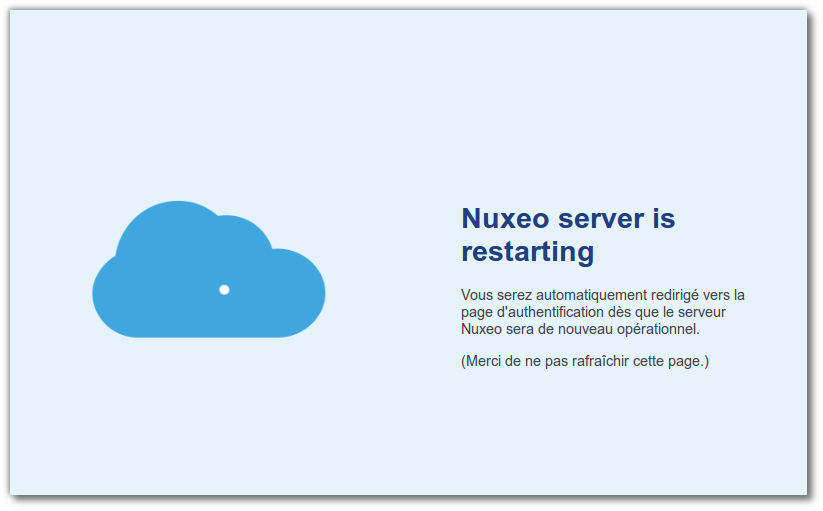Click the blue cloud icon
Screen dimensions: 823x511
pos(209,269)
